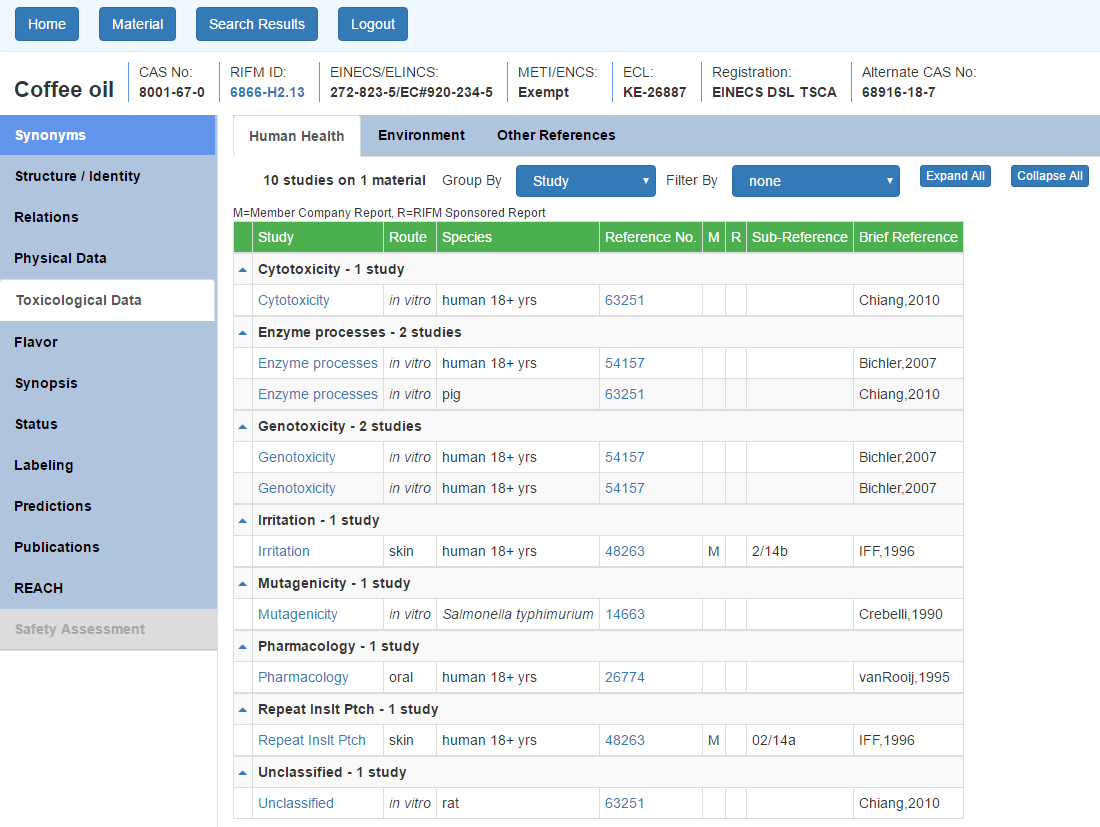
Task: View the Status sidebar section
Action: (107, 424)
